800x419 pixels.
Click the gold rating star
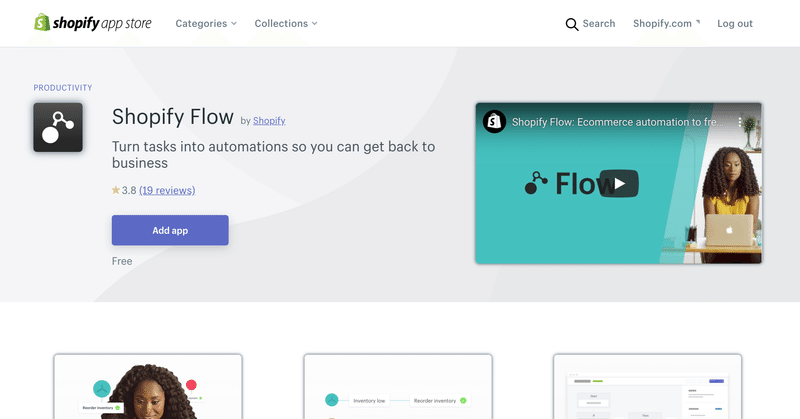coord(116,190)
